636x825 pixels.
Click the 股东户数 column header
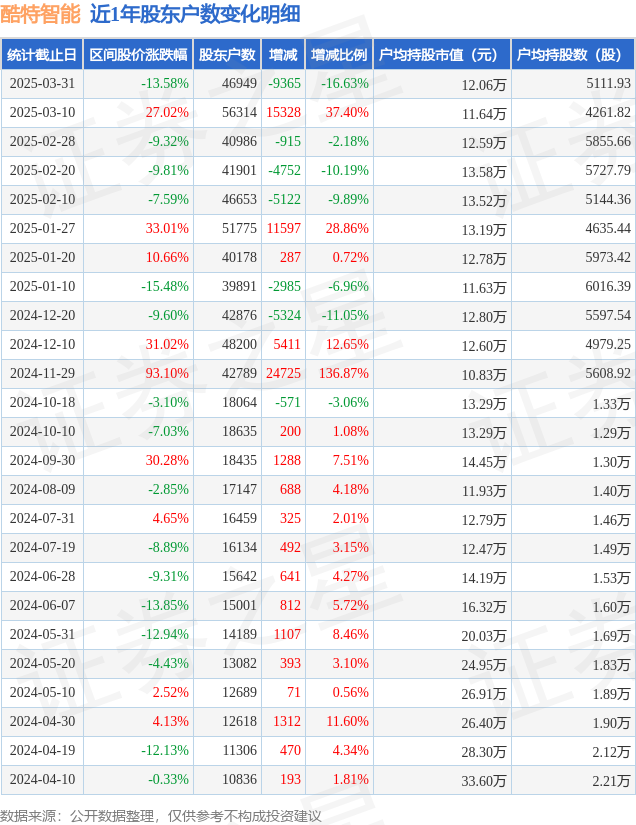coord(227,55)
